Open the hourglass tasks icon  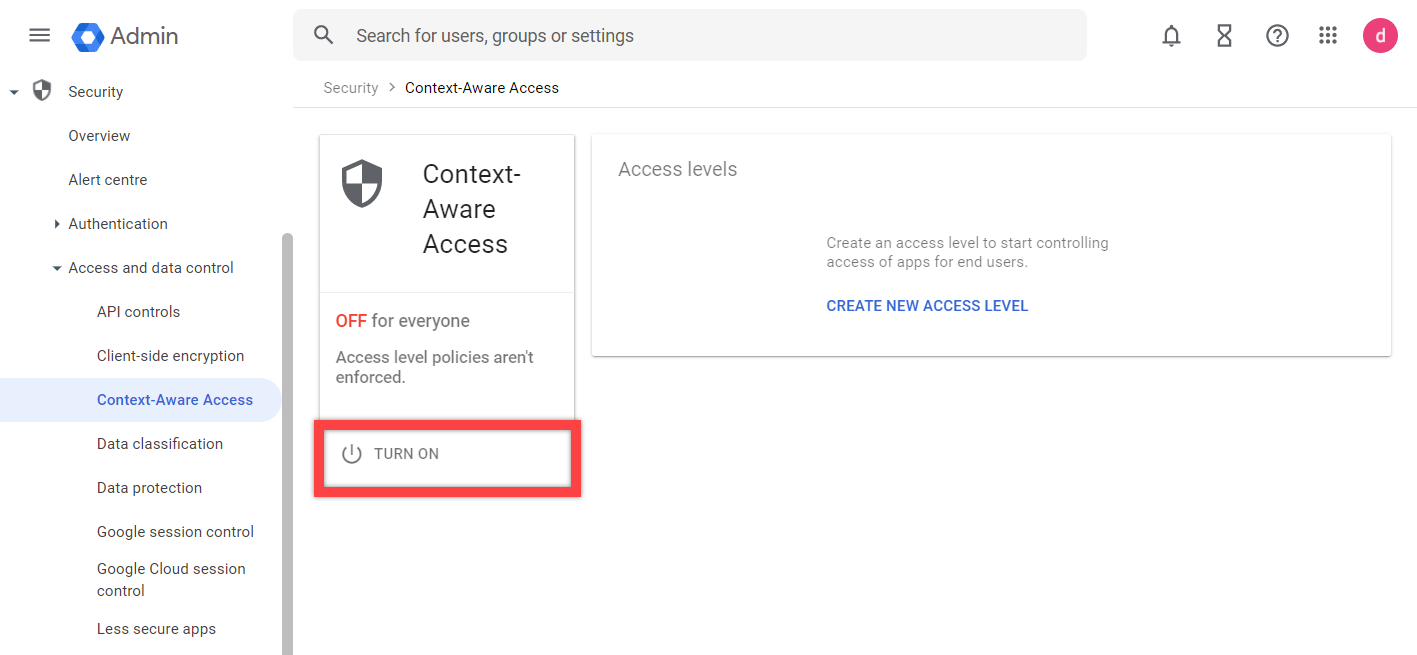pyautogui.click(x=1224, y=36)
